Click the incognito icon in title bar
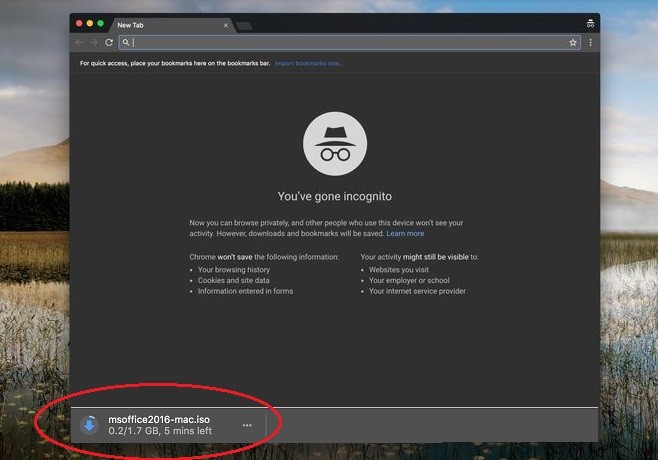 [x=590, y=24]
